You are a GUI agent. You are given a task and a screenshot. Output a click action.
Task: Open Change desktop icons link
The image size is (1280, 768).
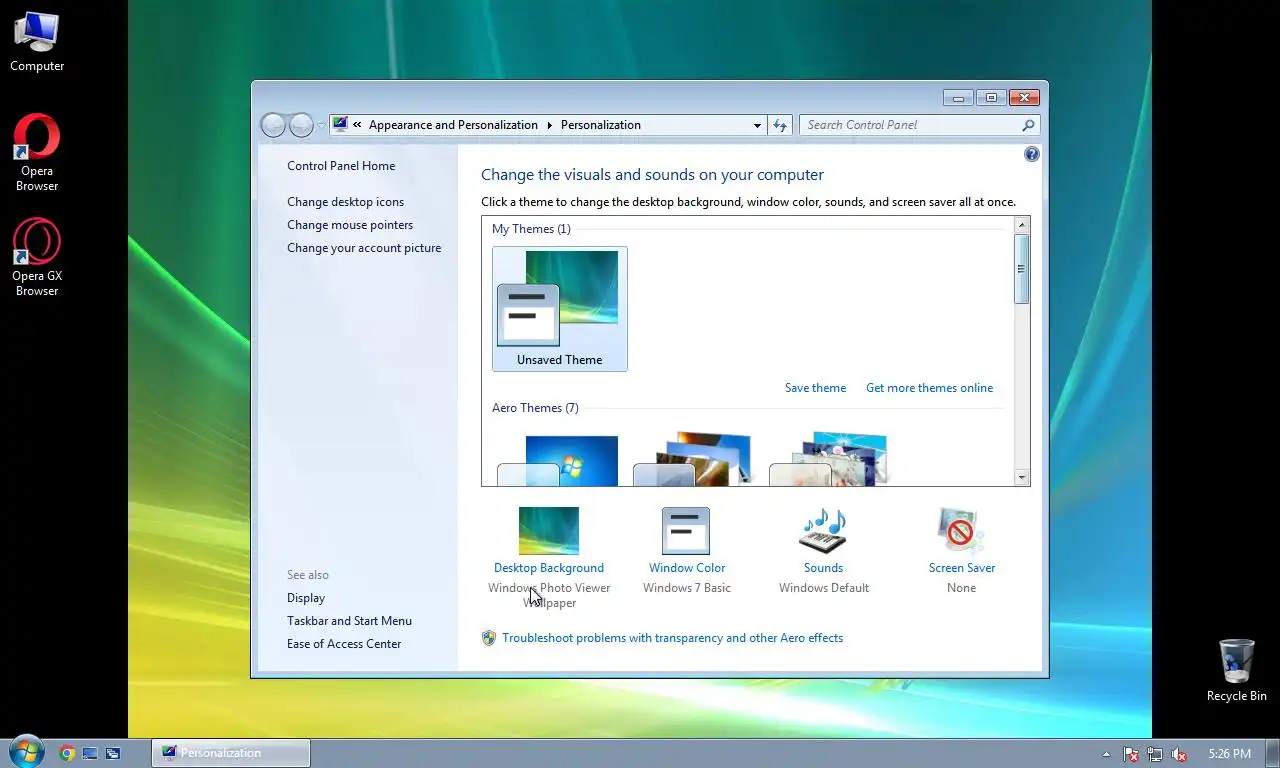pyautogui.click(x=346, y=202)
